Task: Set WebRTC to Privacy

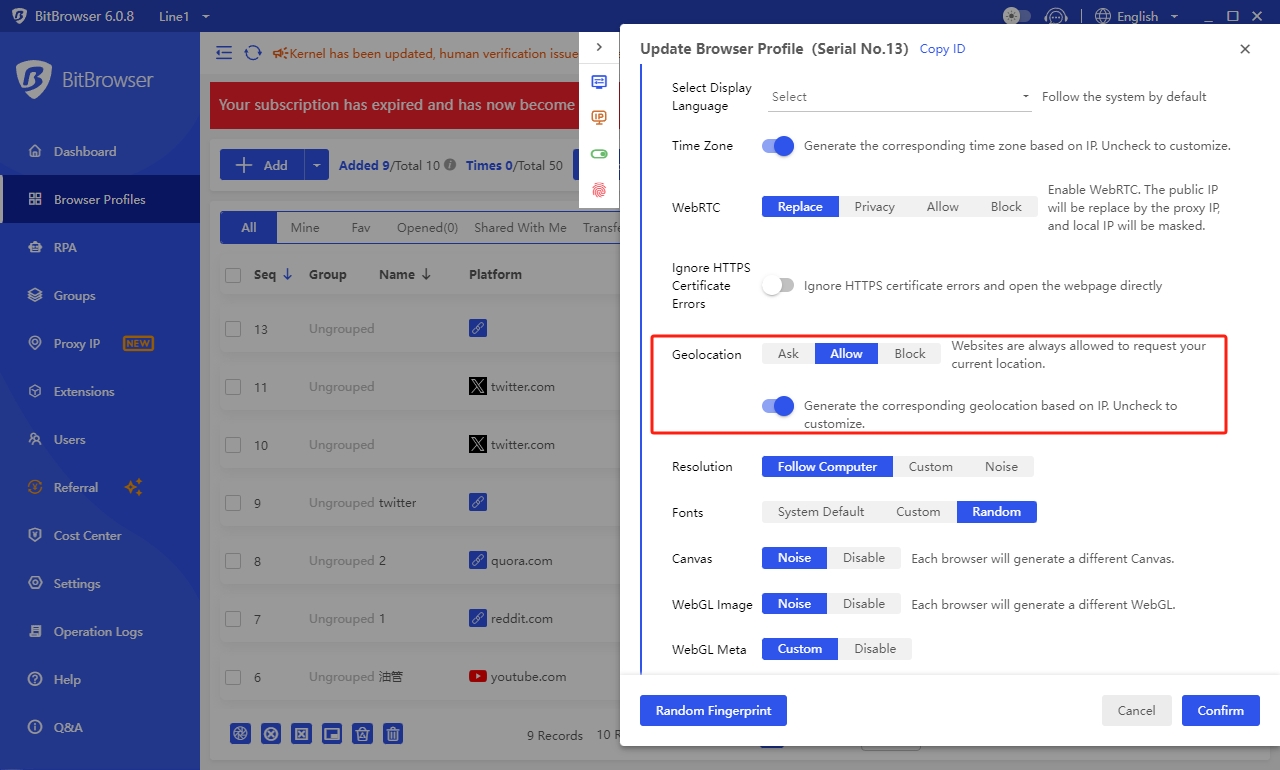Action: (874, 206)
